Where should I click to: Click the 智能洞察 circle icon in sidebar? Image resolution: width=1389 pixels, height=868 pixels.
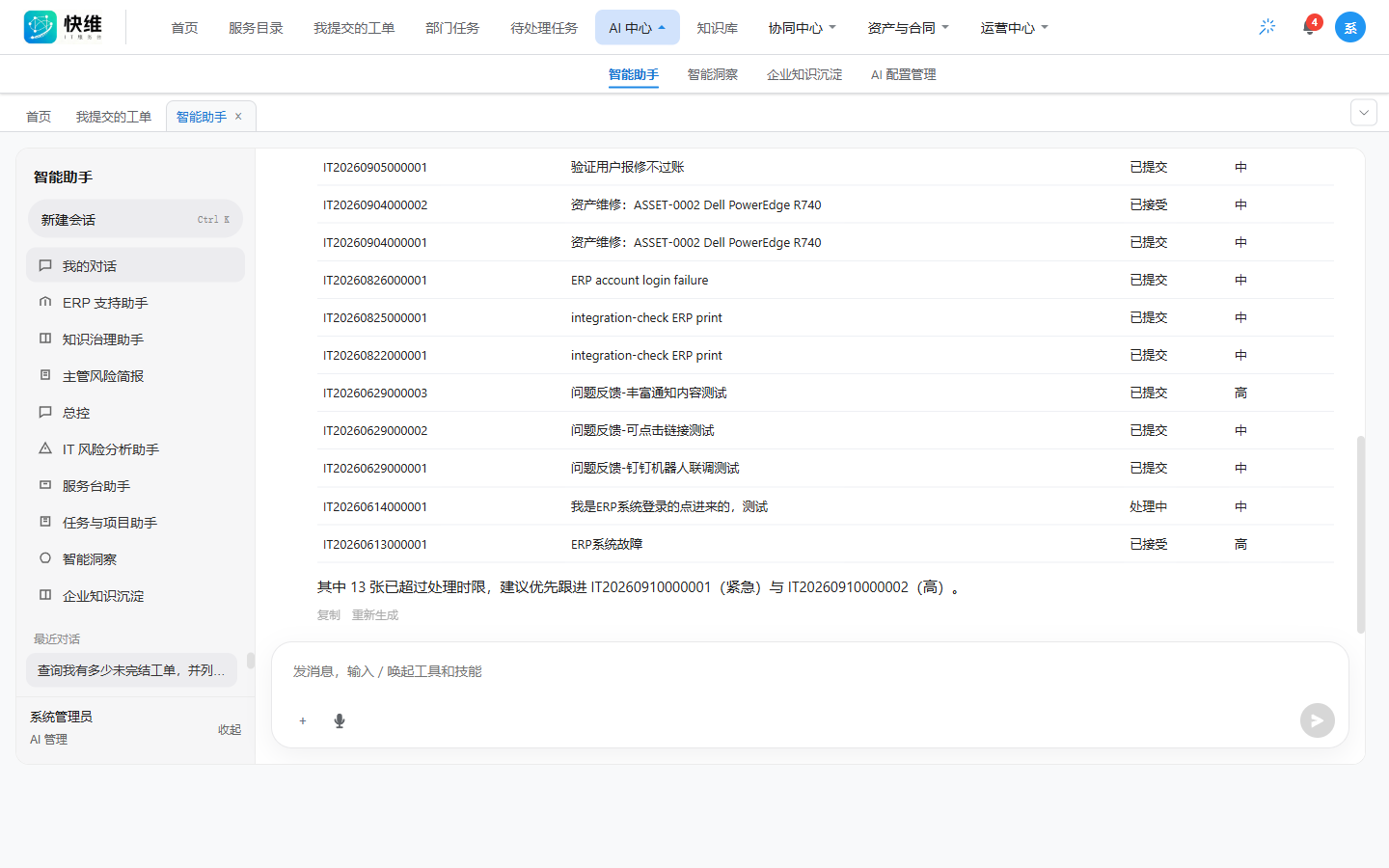point(45,558)
